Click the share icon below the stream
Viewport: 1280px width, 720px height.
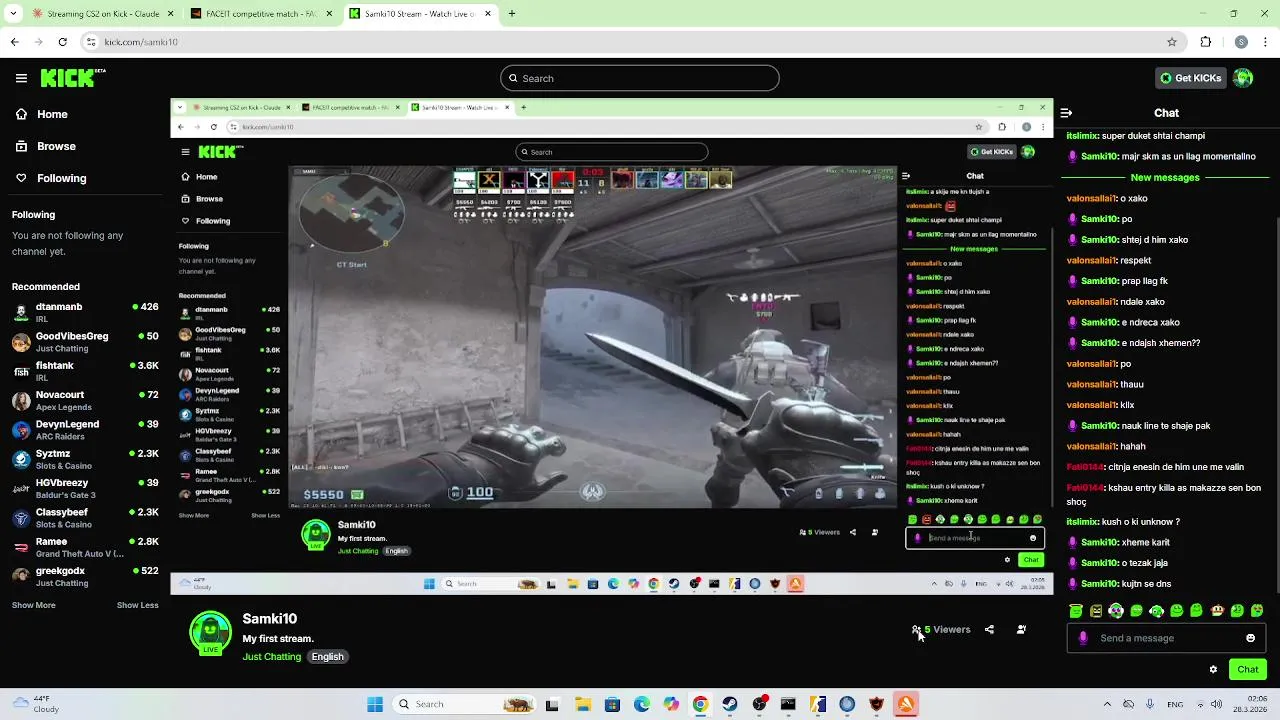989,630
